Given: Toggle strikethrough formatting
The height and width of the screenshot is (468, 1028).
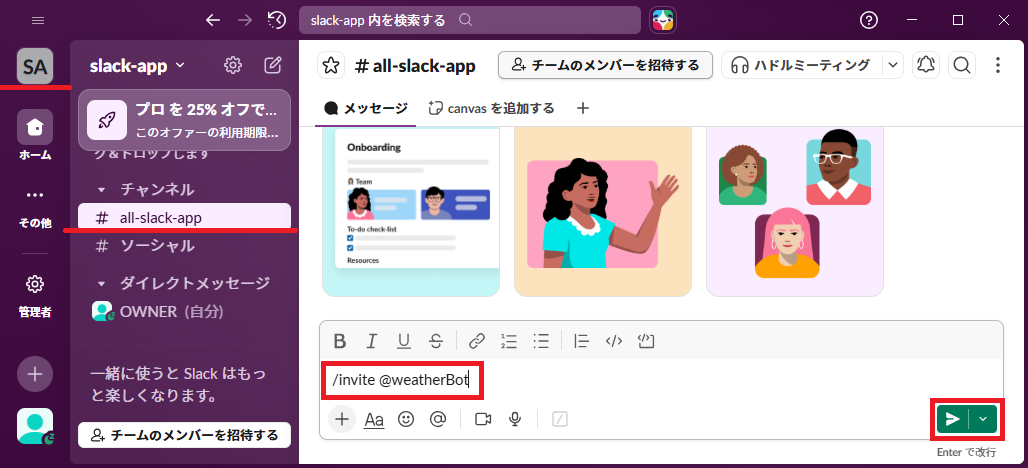Looking at the screenshot, I should [x=436, y=341].
